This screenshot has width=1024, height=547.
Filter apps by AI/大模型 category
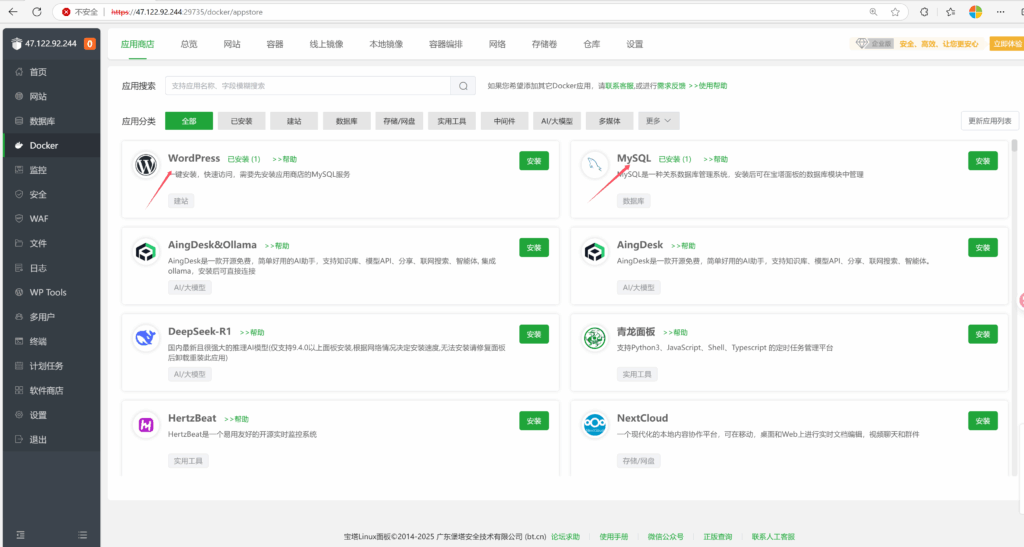coord(557,121)
